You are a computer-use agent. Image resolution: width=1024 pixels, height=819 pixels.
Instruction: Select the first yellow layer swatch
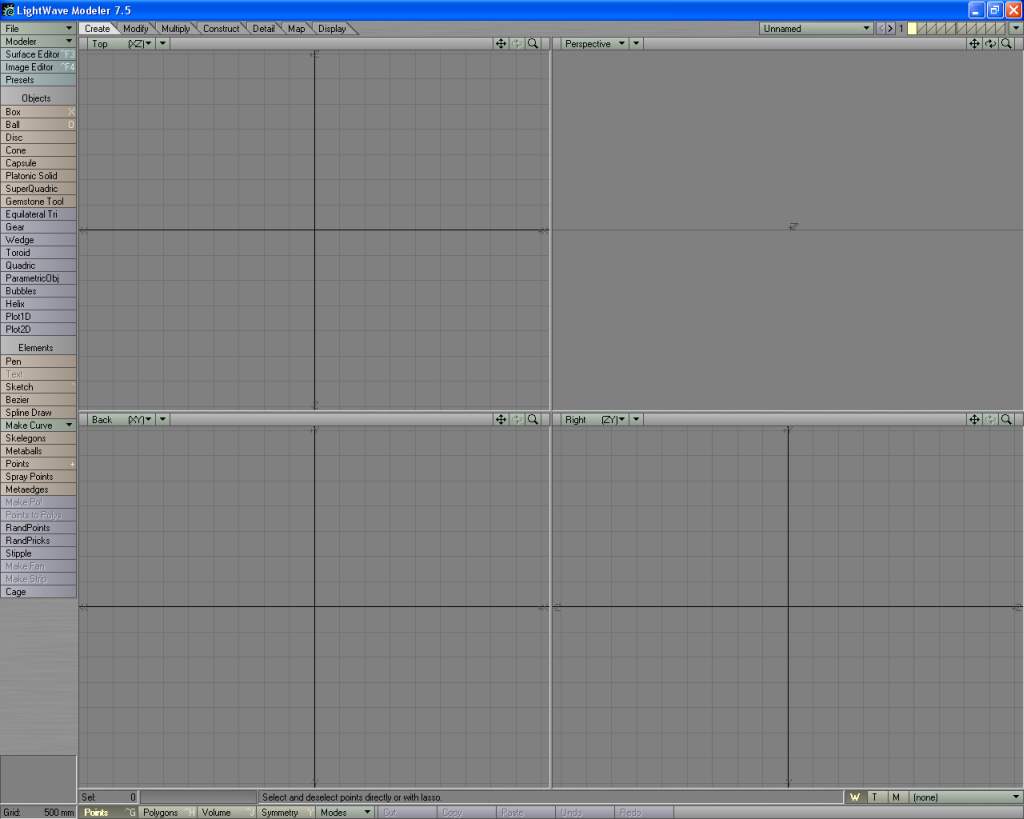click(x=912, y=29)
